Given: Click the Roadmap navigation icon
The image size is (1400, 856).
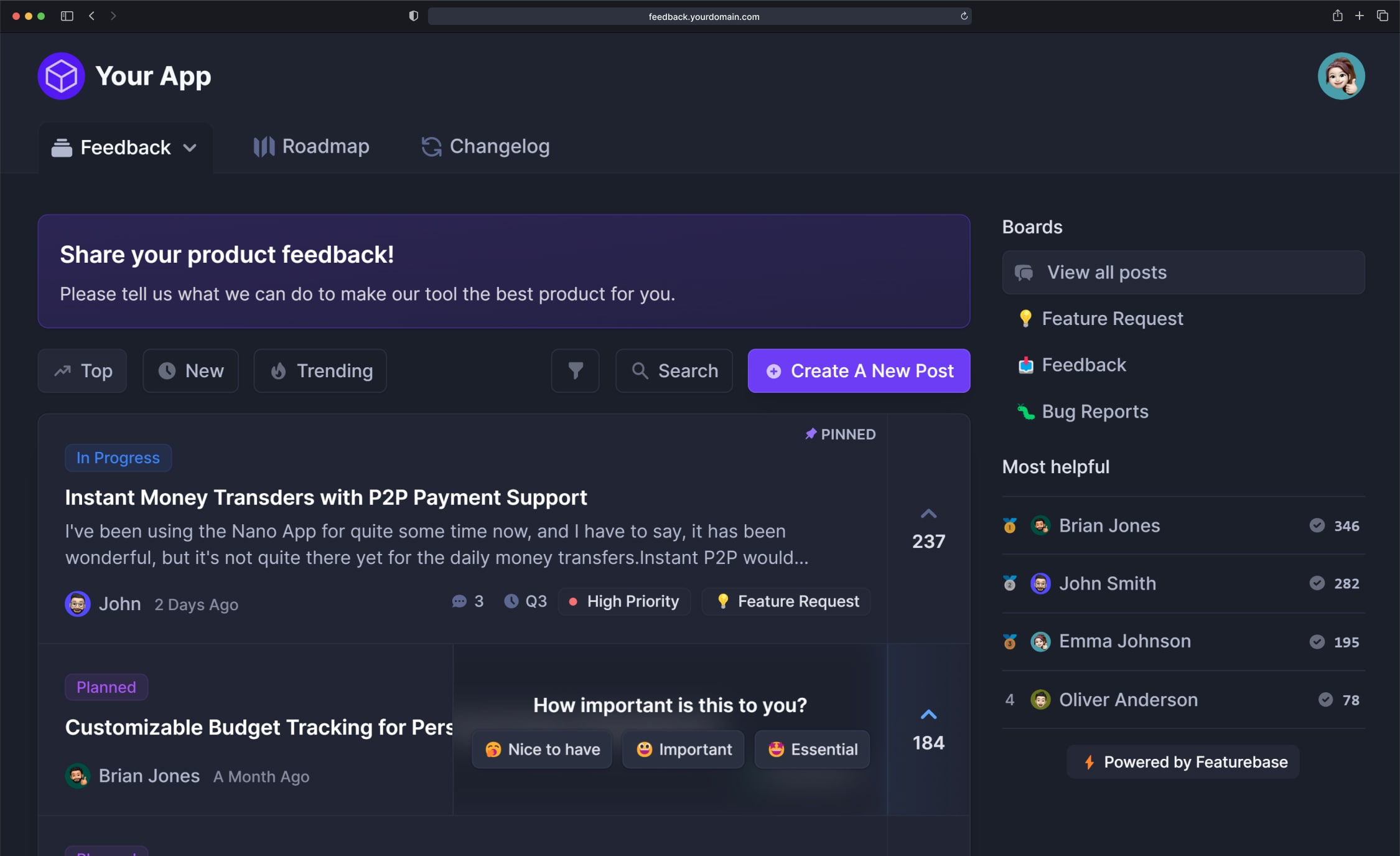Looking at the screenshot, I should [x=261, y=147].
